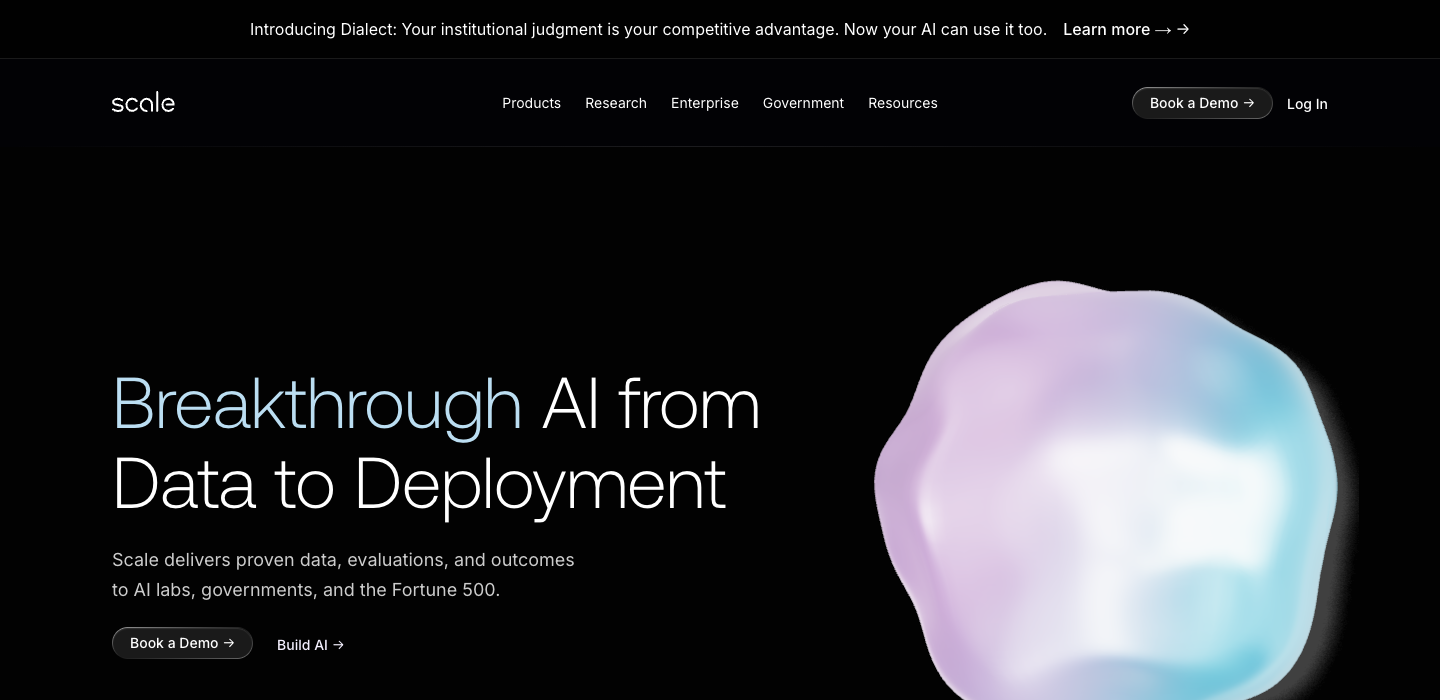The height and width of the screenshot is (700, 1440).
Task: Open the Research menu
Action: [616, 103]
